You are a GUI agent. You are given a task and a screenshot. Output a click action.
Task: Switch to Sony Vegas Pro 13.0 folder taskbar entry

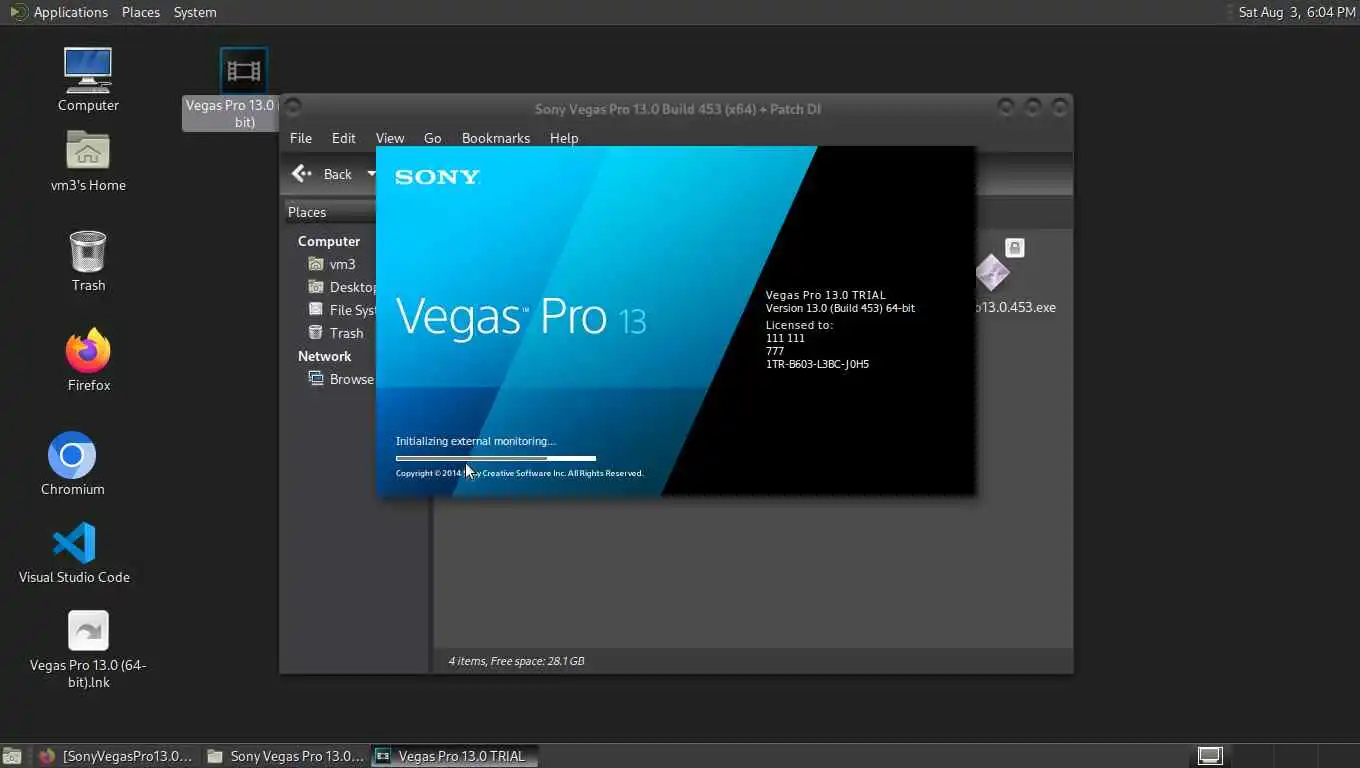coord(286,756)
